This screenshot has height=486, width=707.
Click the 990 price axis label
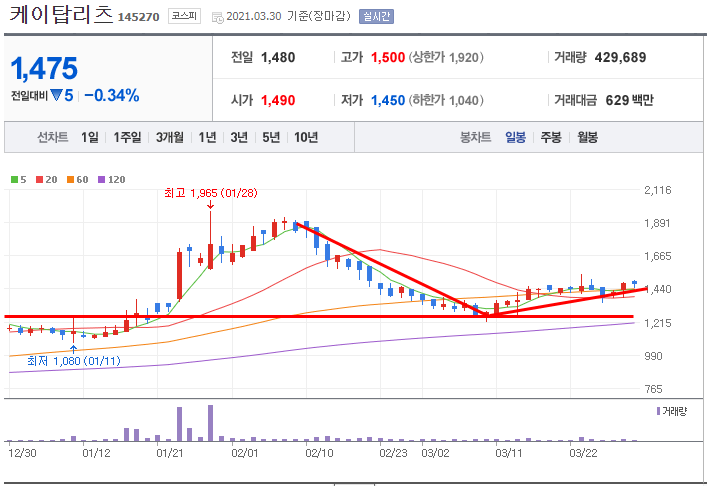point(653,356)
